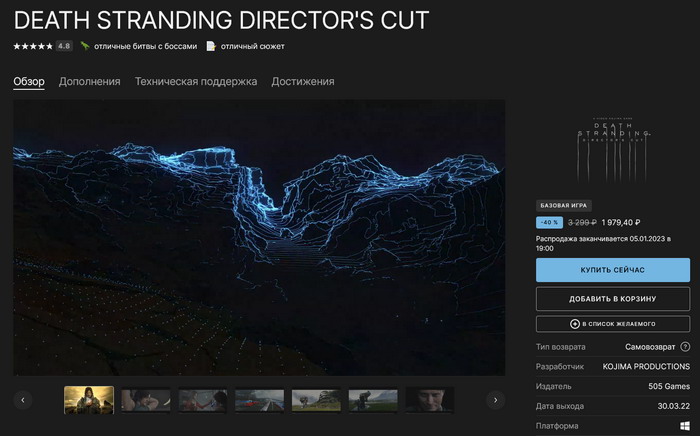The width and height of the screenshot is (700, 436).
Task: Select the second screenshot thumbnail
Action: coord(146,400)
